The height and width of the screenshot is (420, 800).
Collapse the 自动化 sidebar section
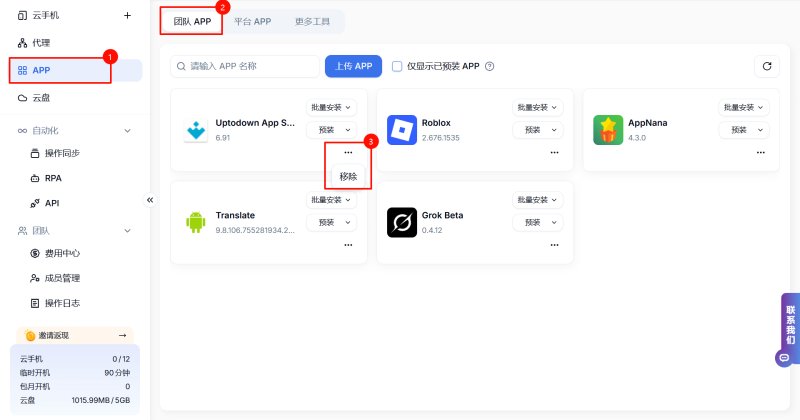click(x=127, y=130)
